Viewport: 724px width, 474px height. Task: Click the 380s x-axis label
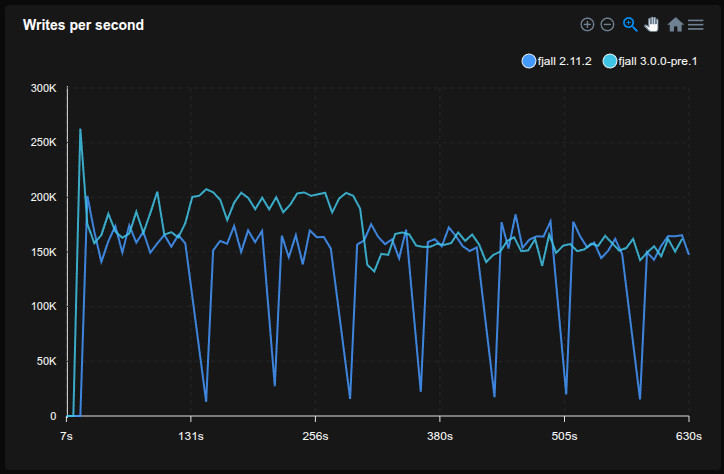[x=439, y=436]
